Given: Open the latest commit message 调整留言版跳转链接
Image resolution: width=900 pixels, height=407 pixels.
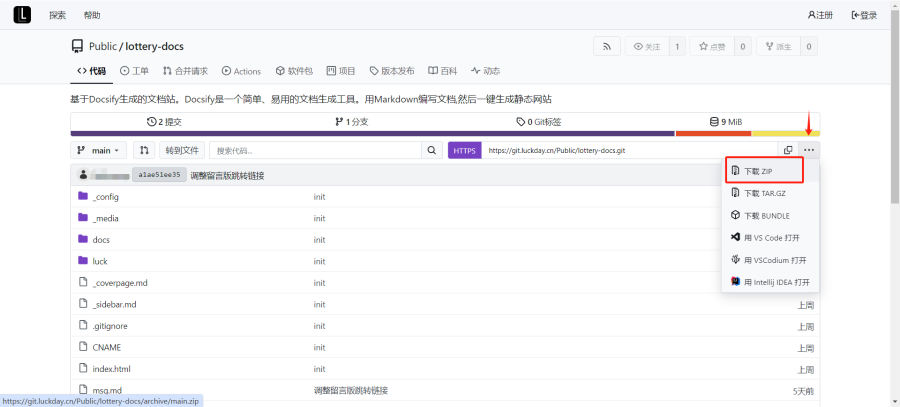Looking at the screenshot, I should pyautogui.click(x=227, y=175).
